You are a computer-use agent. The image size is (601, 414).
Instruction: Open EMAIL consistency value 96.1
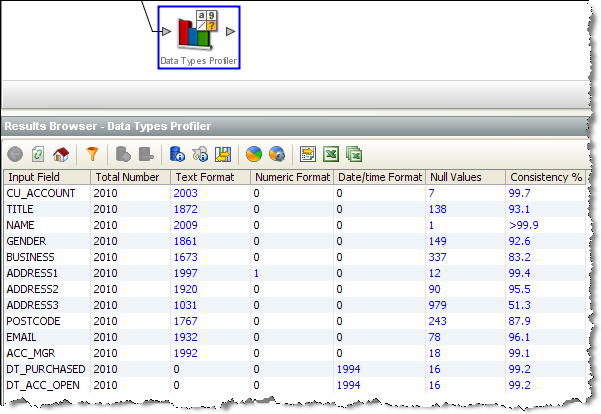[519, 337]
